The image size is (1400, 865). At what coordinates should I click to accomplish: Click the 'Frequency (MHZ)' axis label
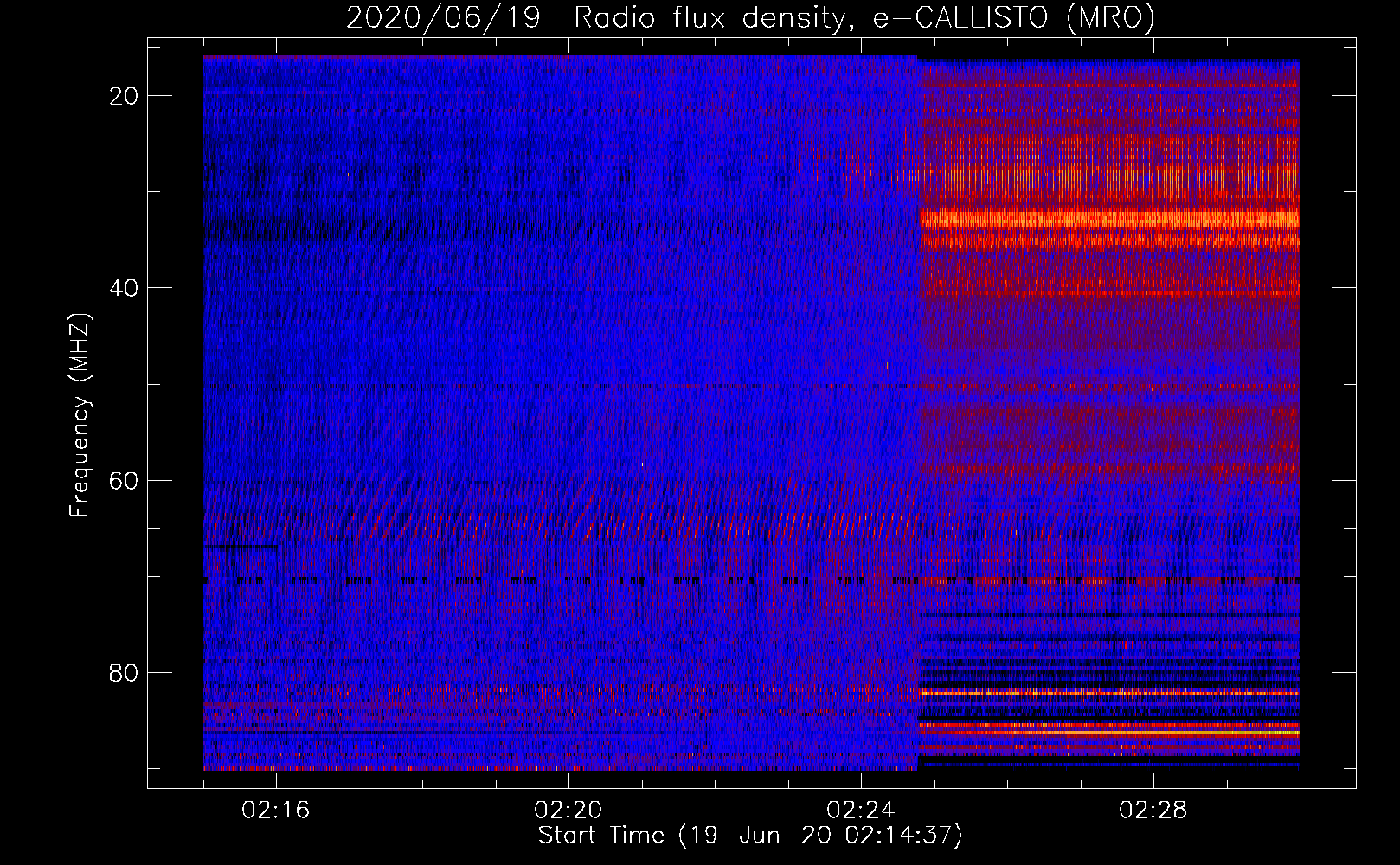click(80, 415)
